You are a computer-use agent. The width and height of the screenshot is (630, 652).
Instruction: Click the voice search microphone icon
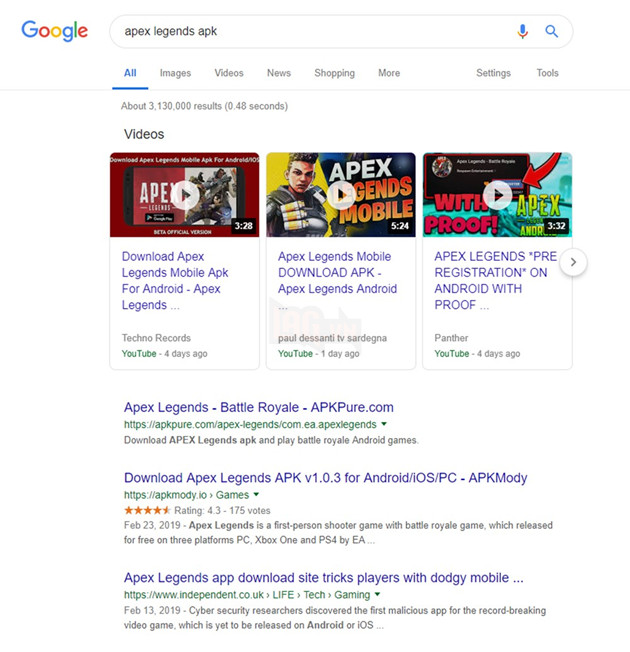pos(523,31)
